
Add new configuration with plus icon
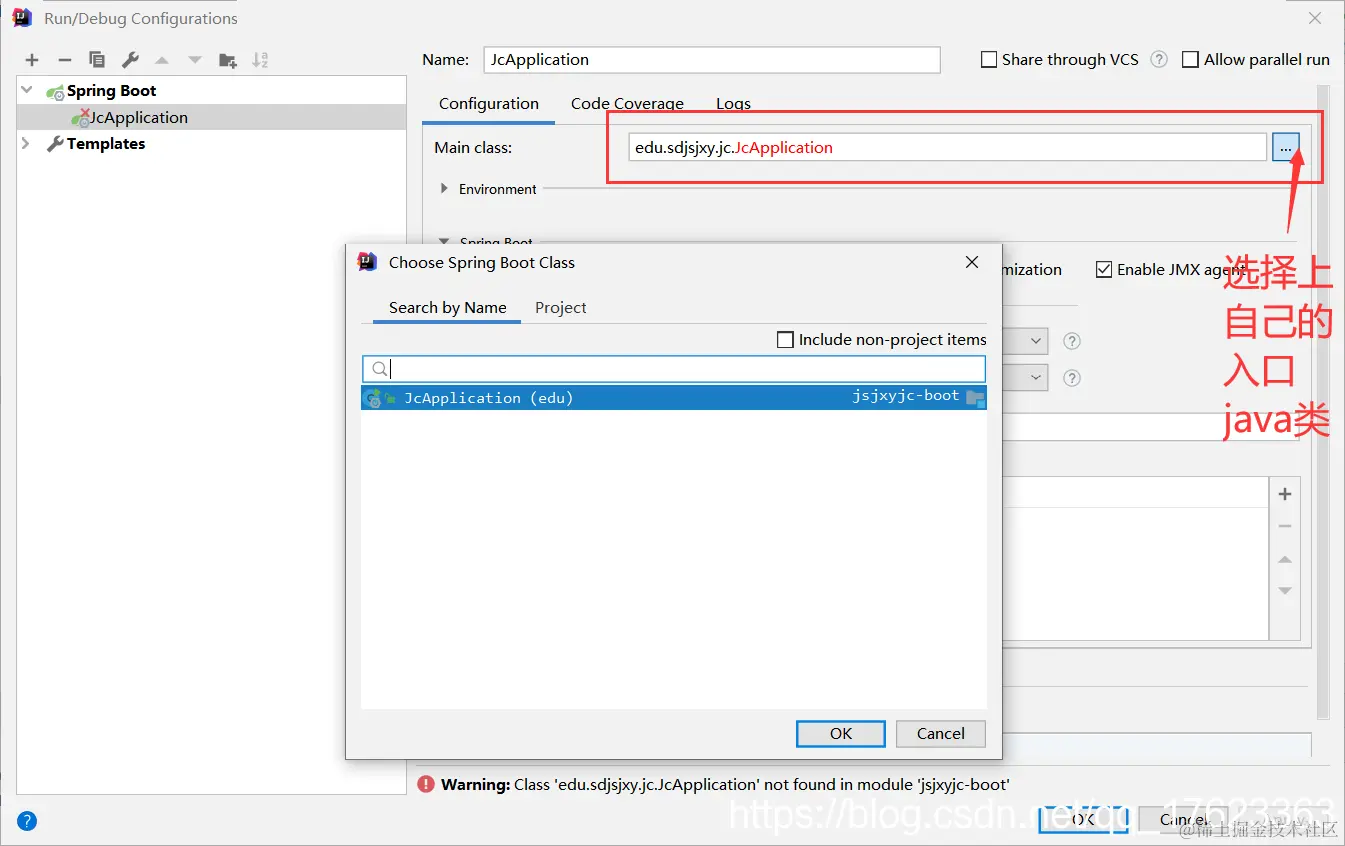32,60
